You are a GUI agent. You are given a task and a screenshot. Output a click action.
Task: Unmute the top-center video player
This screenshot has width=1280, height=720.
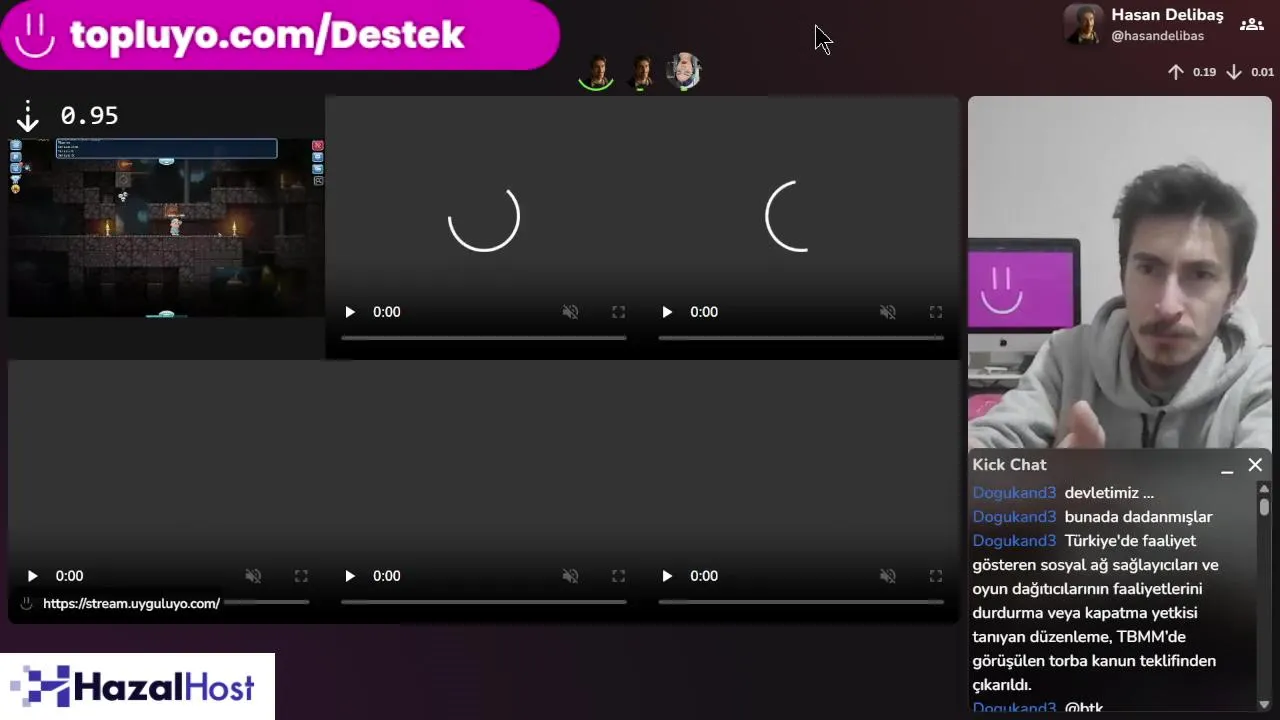[x=570, y=312]
